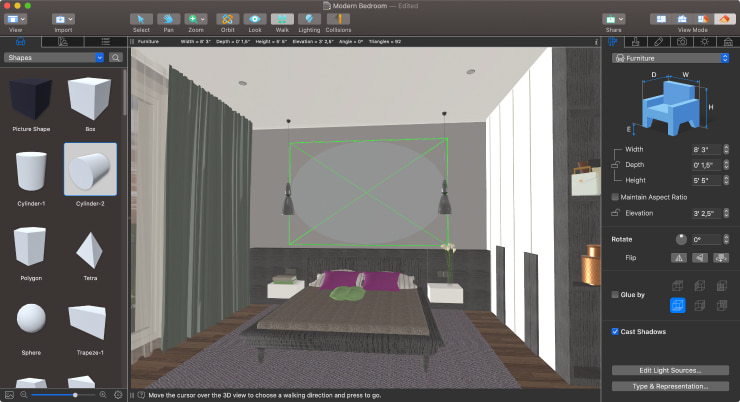Open the materials library tab

pyautogui.click(x=63, y=42)
